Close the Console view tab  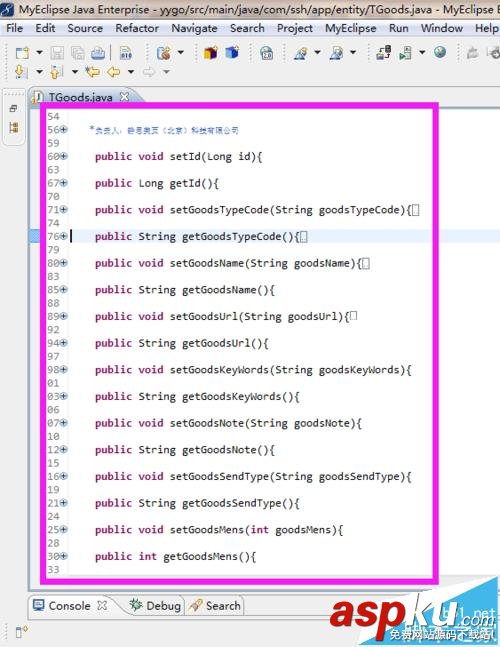click(102, 605)
